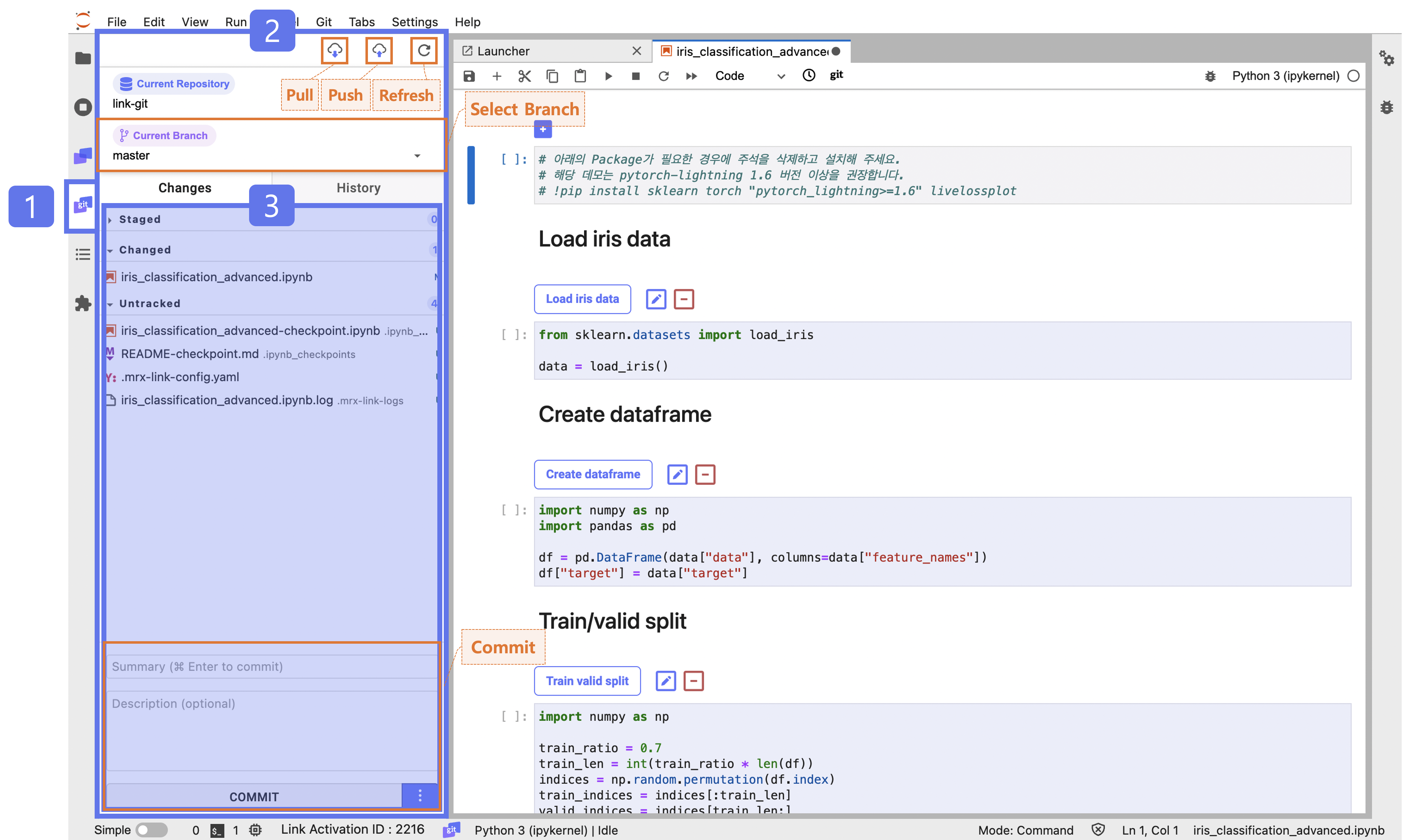Switch to the History tab
1402x840 pixels.
coord(358,188)
